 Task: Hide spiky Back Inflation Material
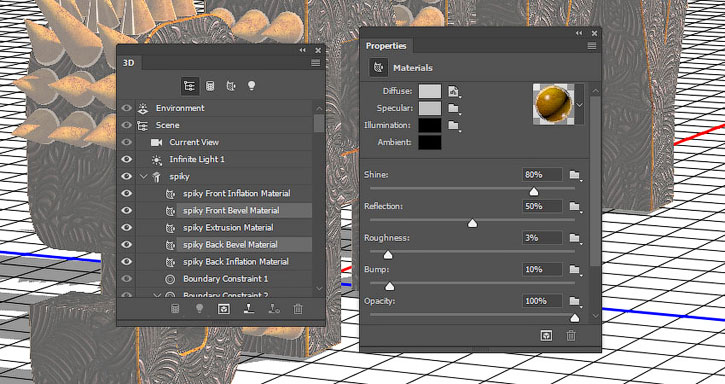(126, 262)
